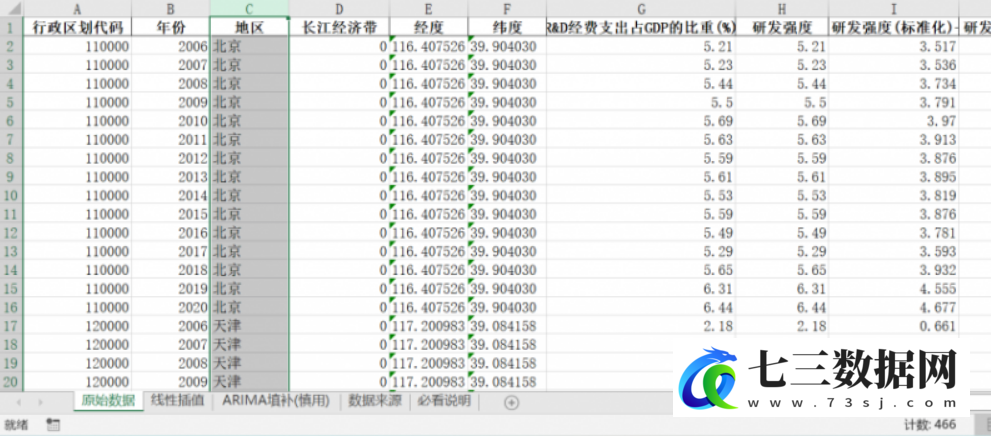The width and height of the screenshot is (991, 438).
Task: Click the 3.536 cell
Action: [x=894, y=64]
